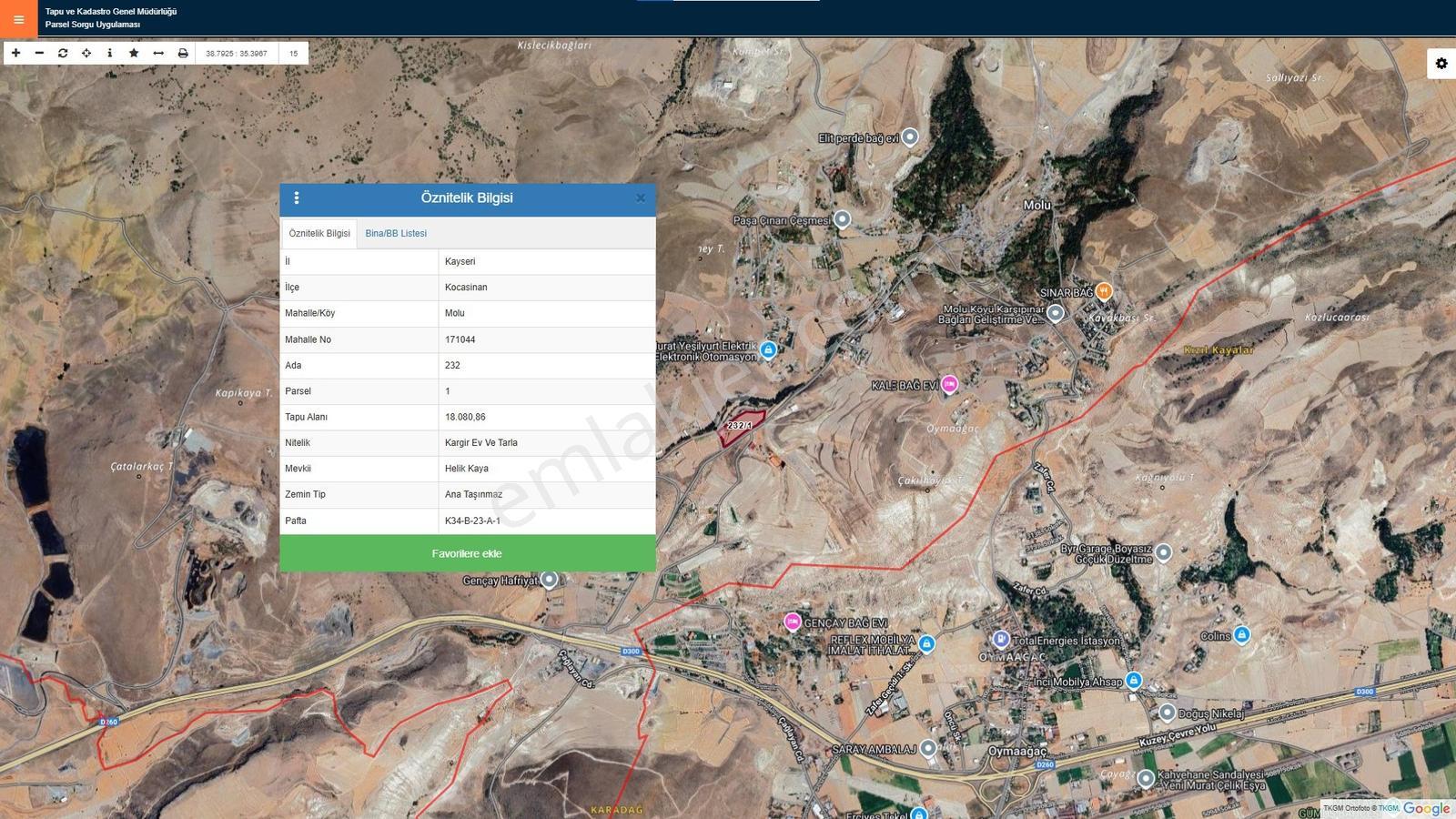Select the info query tool
1456x819 pixels.
pyautogui.click(x=110, y=53)
